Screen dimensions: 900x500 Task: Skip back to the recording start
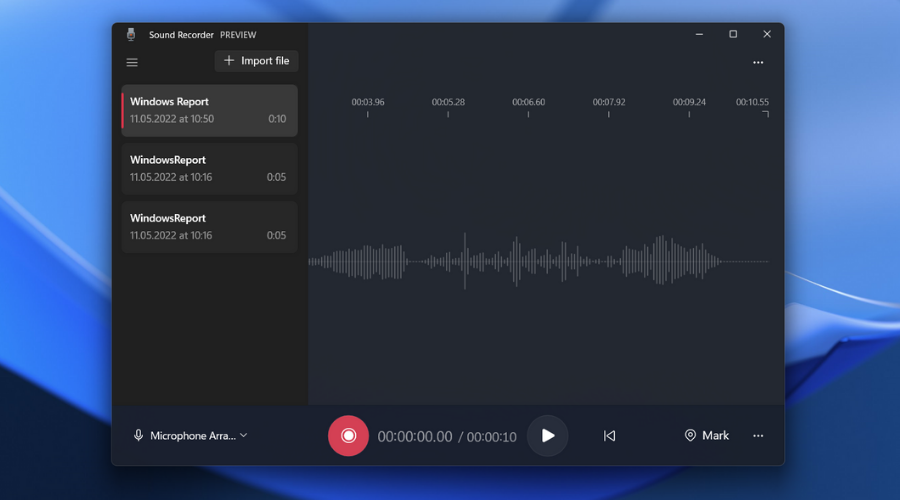point(609,436)
